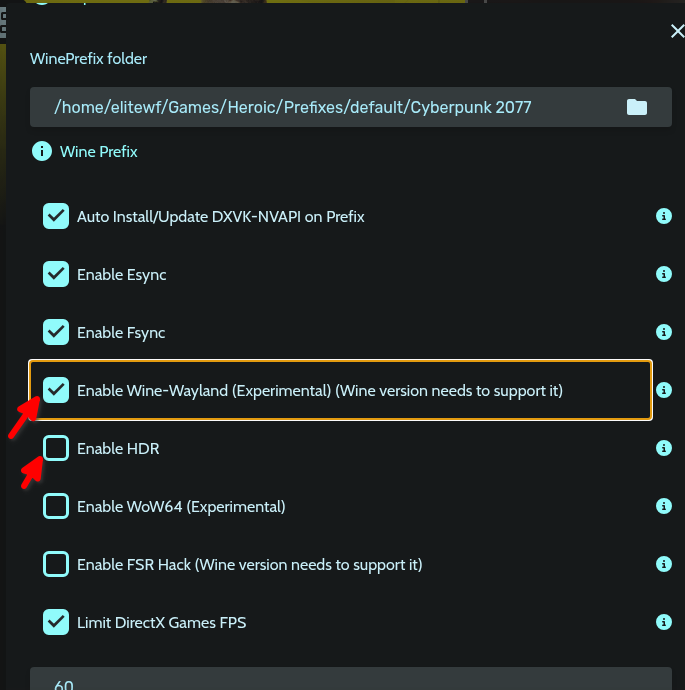Show info for Enable Wine-Wayland option

point(663,390)
